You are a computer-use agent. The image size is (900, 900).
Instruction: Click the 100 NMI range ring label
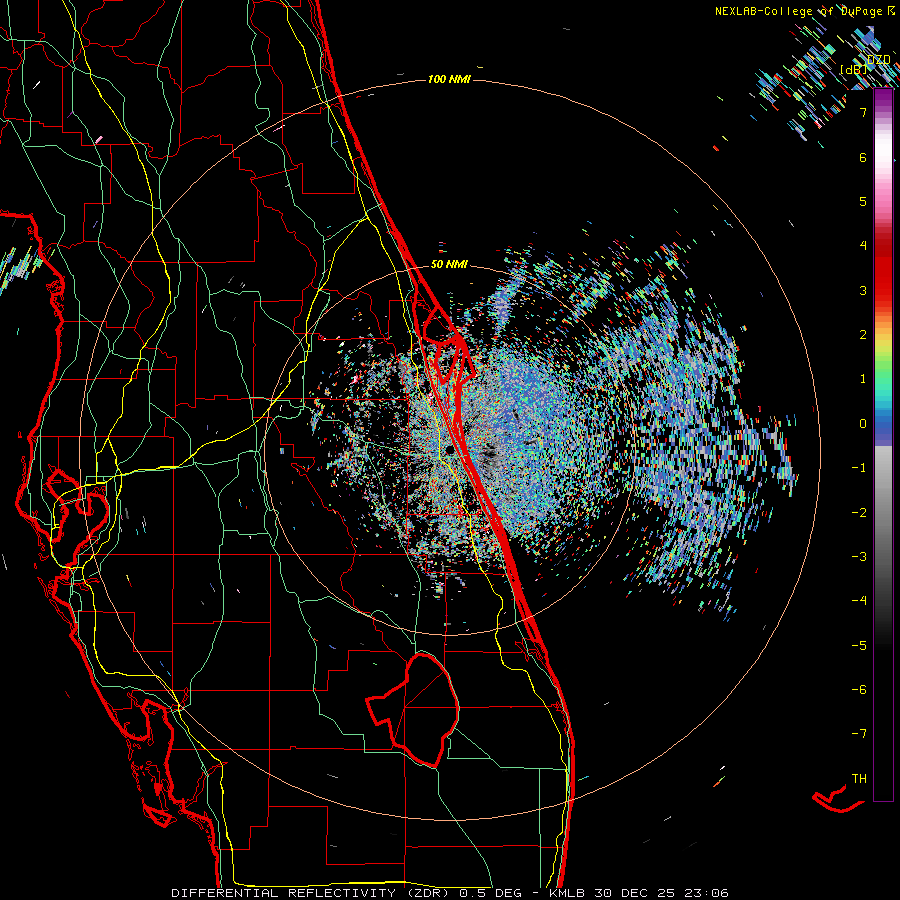pyautogui.click(x=449, y=79)
